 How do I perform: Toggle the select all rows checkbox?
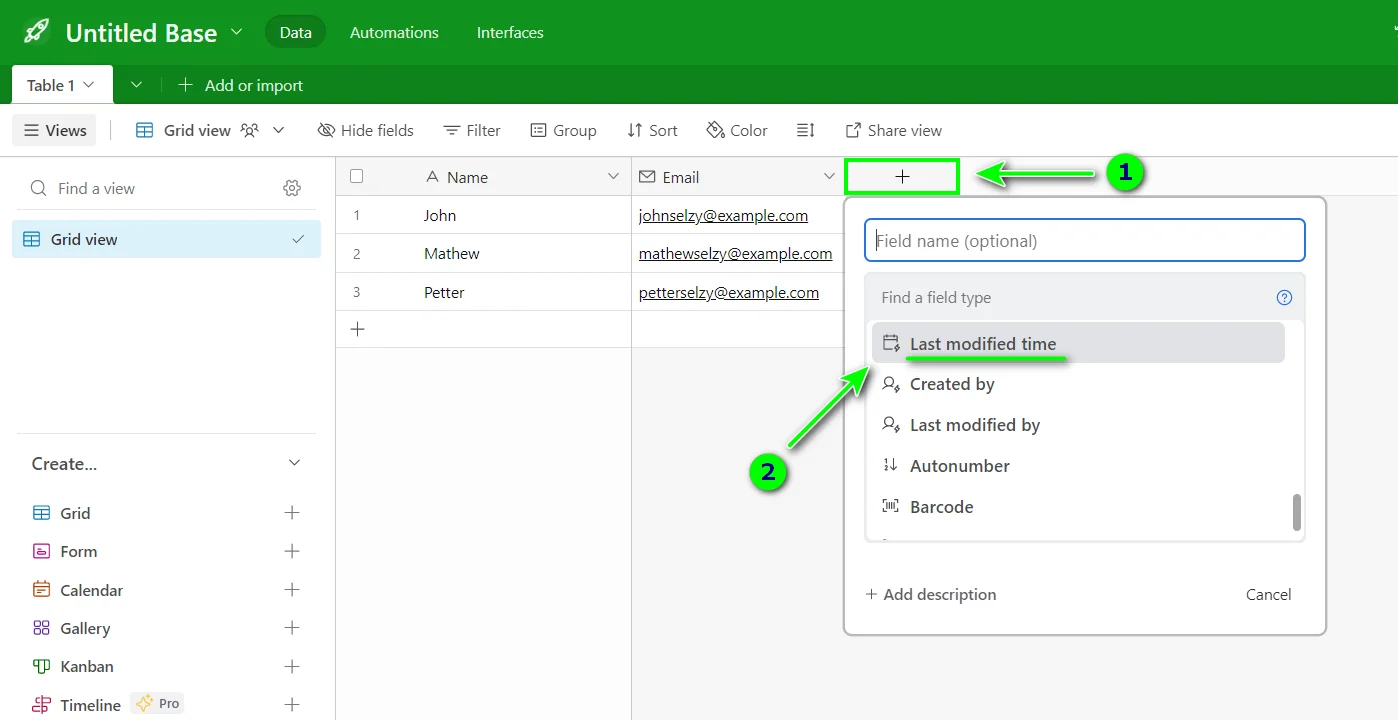[357, 177]
